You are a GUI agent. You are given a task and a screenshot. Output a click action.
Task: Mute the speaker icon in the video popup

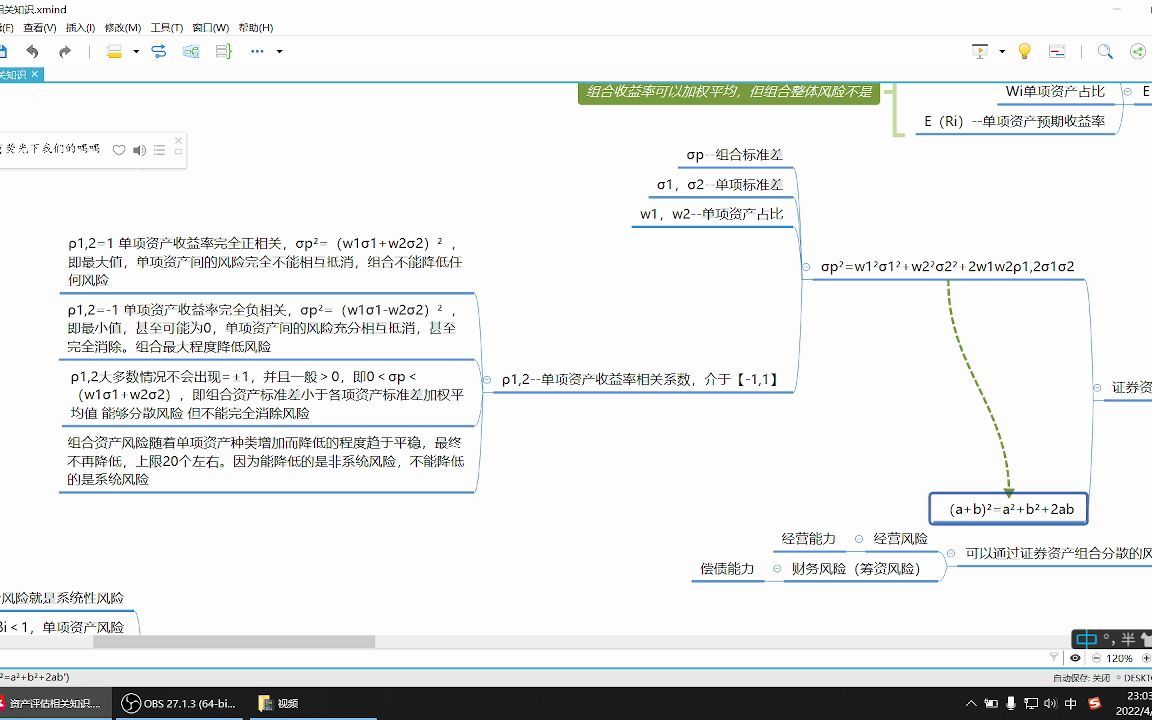140,150
